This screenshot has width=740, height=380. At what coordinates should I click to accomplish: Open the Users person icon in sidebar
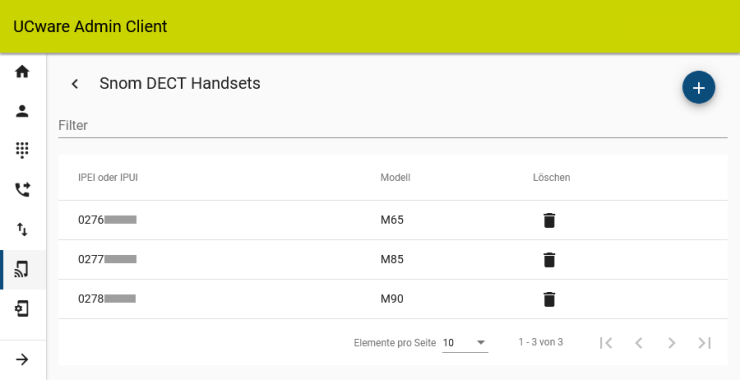tap(22, 111)
